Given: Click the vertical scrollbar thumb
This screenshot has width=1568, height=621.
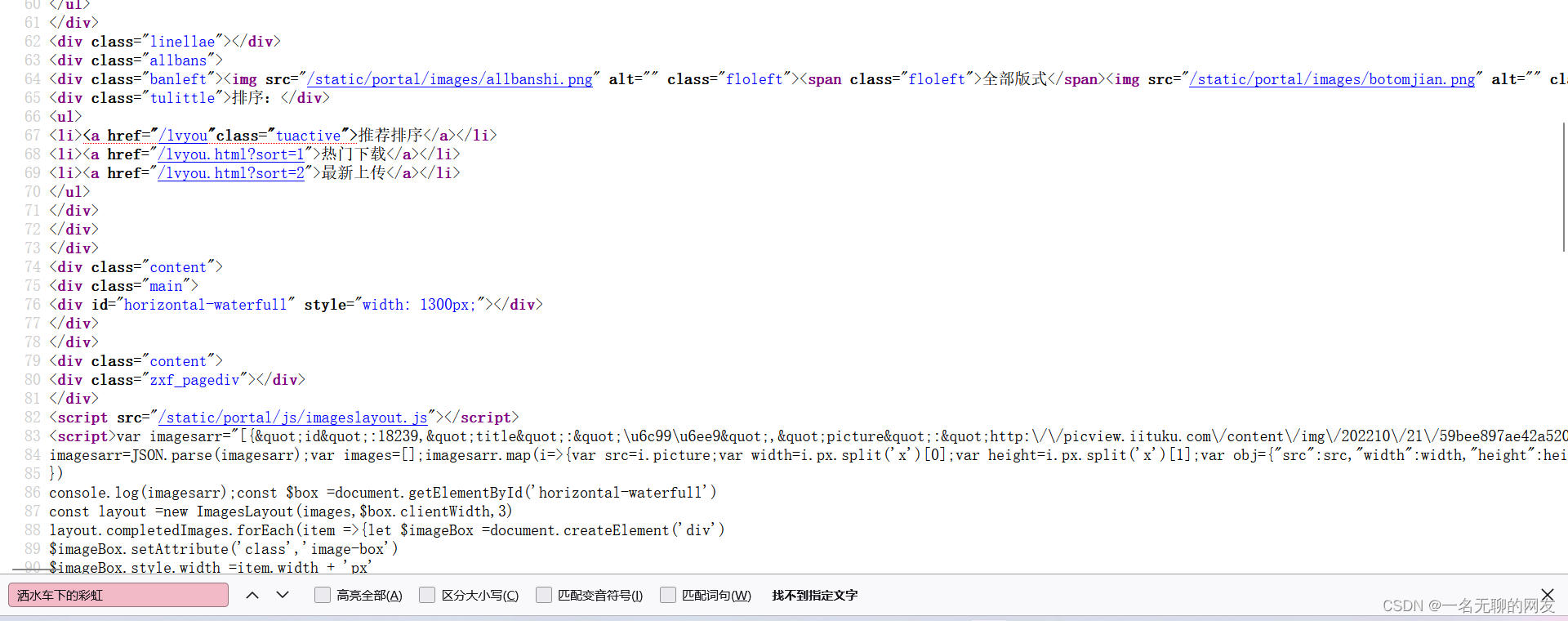Looking at the screenshot, I should coord(1563,185).
